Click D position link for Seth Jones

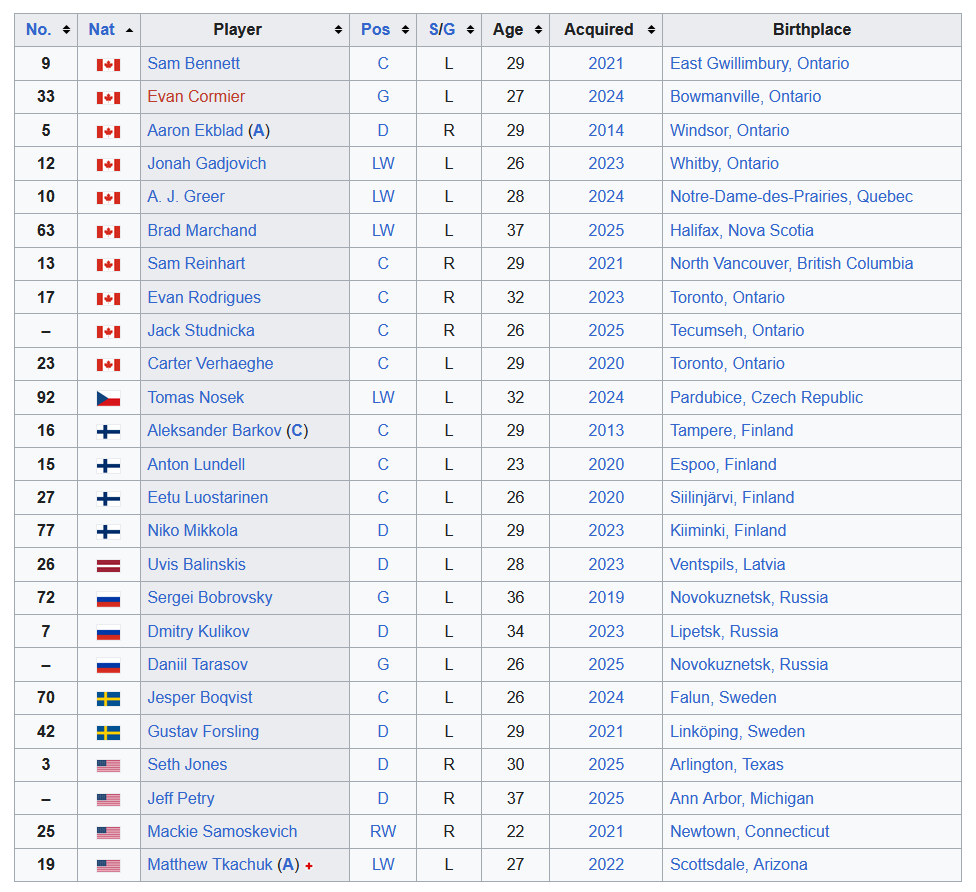[x=383, y=764]
